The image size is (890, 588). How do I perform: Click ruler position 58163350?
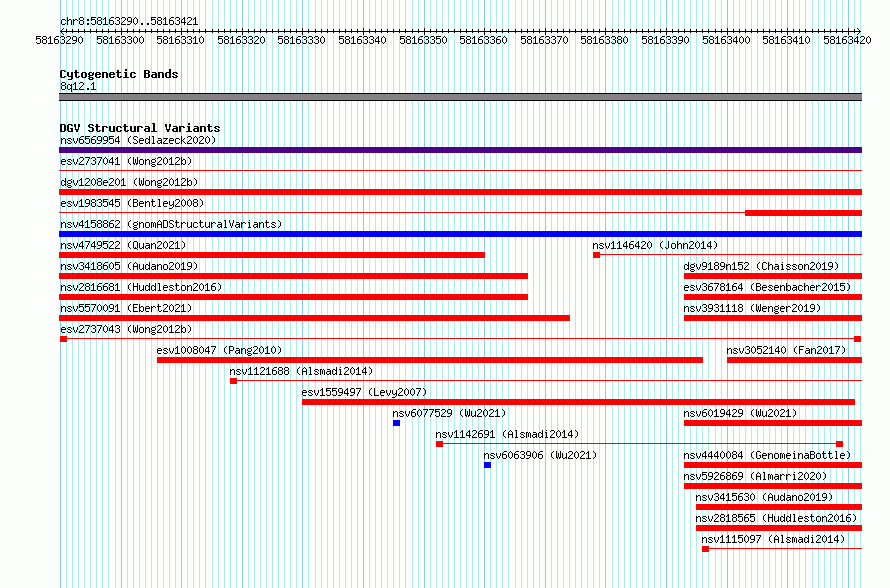coord(423,40)
